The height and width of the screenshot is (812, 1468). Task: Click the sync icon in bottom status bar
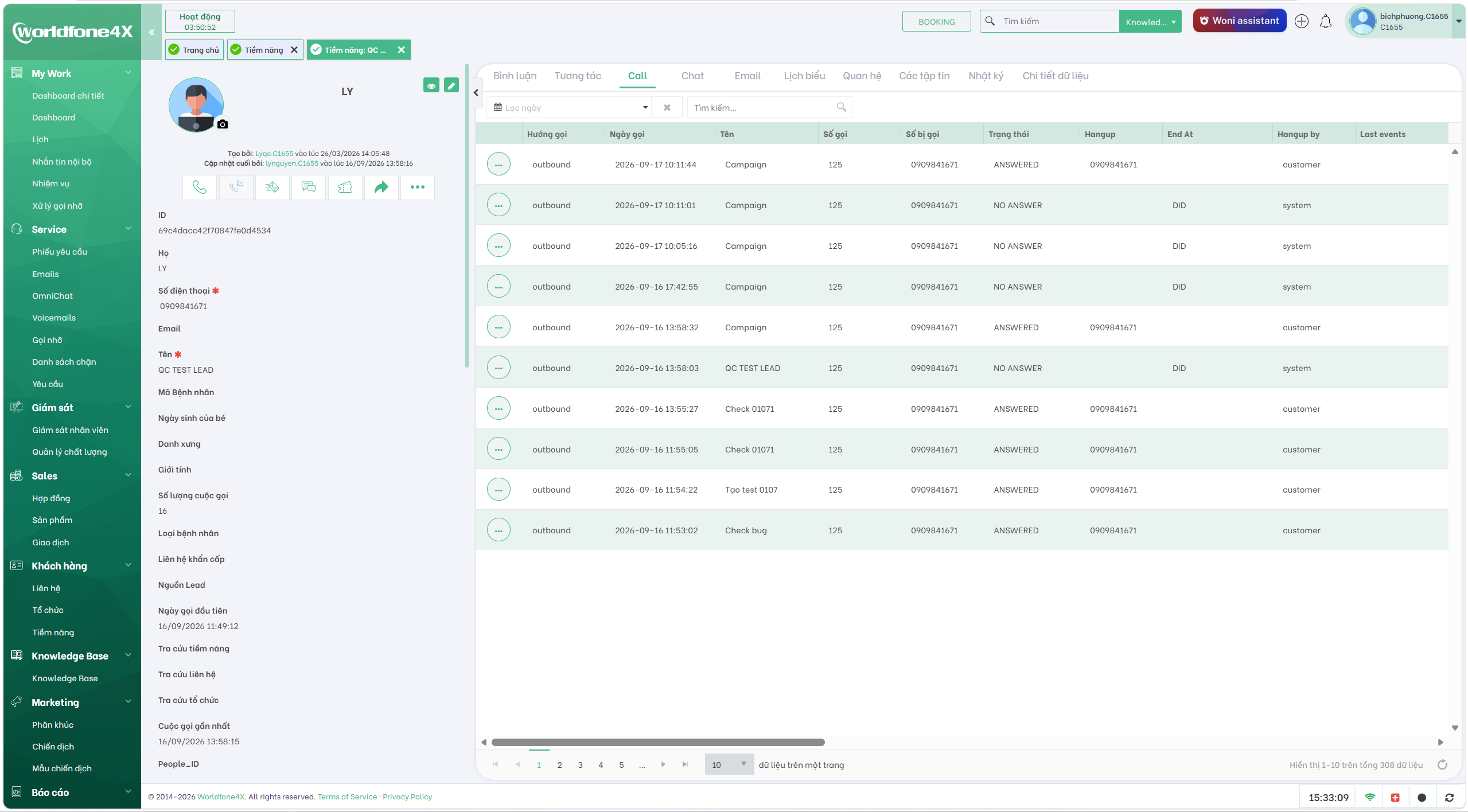[x=1449, y=797]
